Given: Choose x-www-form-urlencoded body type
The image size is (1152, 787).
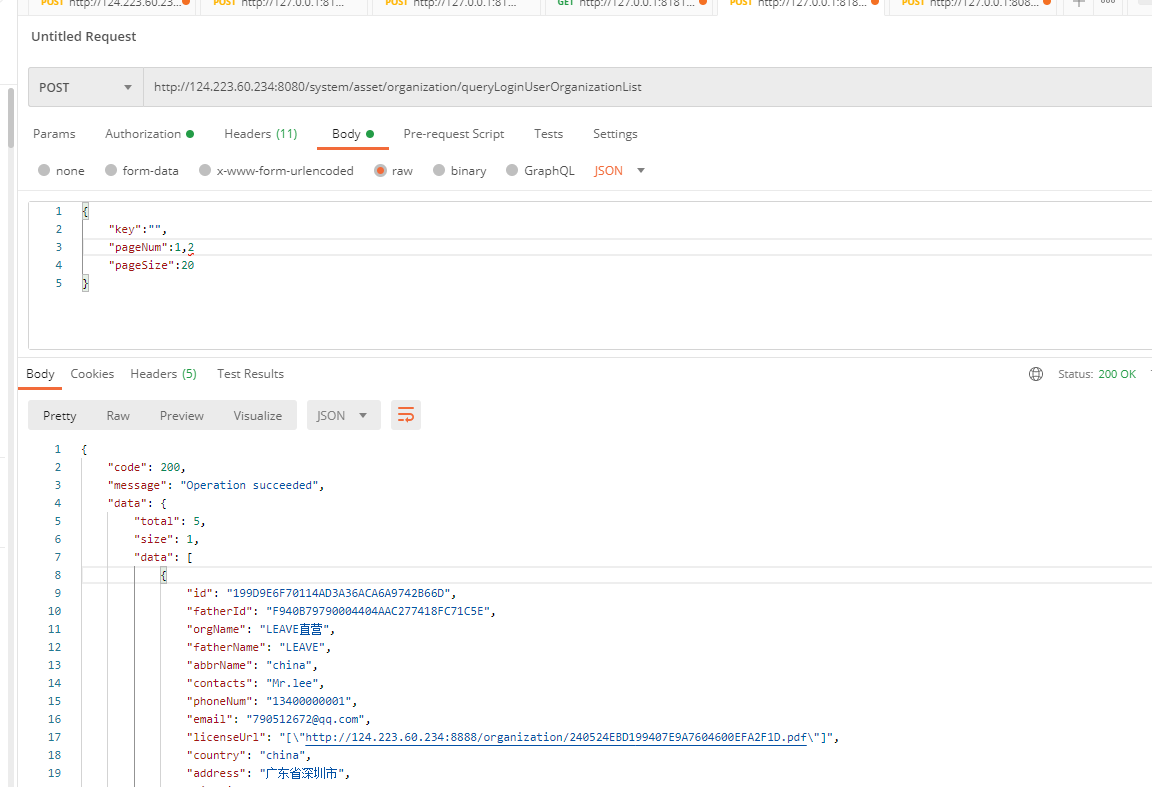Looking at the screenshot, I should (x=205, y=171).
